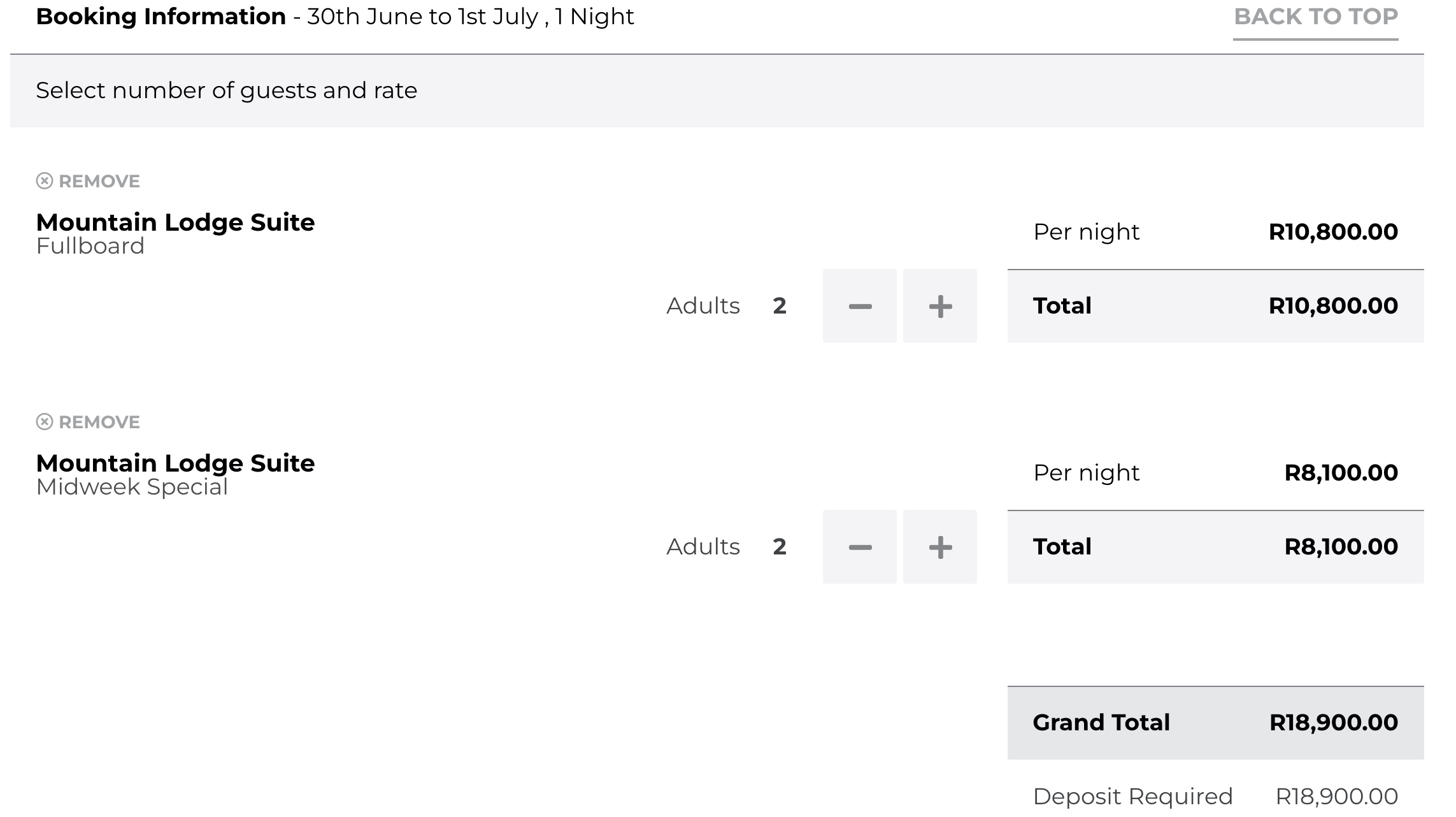Click the circled X next to second REMOVE label

(43, 421)
